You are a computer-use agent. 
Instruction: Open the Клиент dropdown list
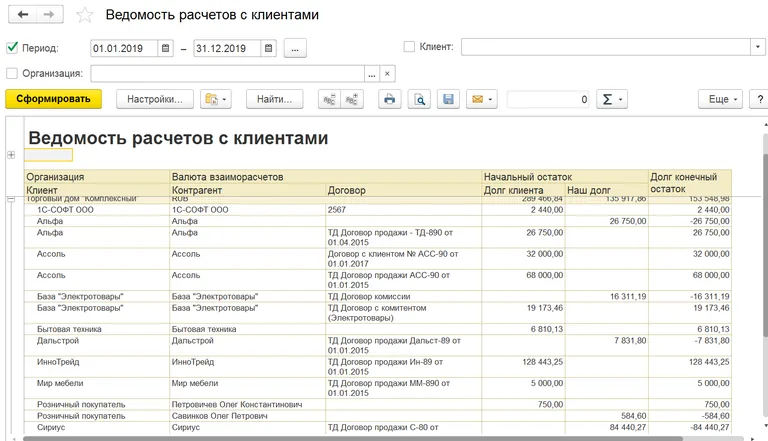click(757, 47)
